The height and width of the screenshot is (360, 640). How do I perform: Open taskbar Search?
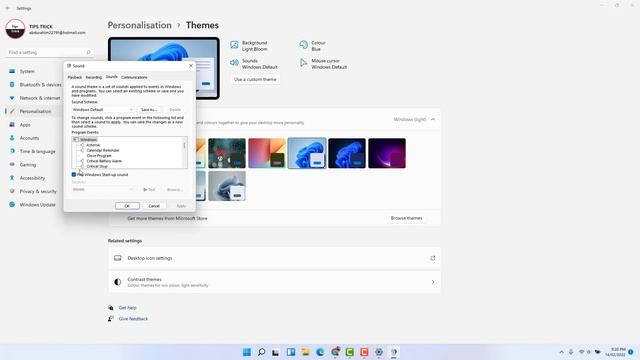262,352
